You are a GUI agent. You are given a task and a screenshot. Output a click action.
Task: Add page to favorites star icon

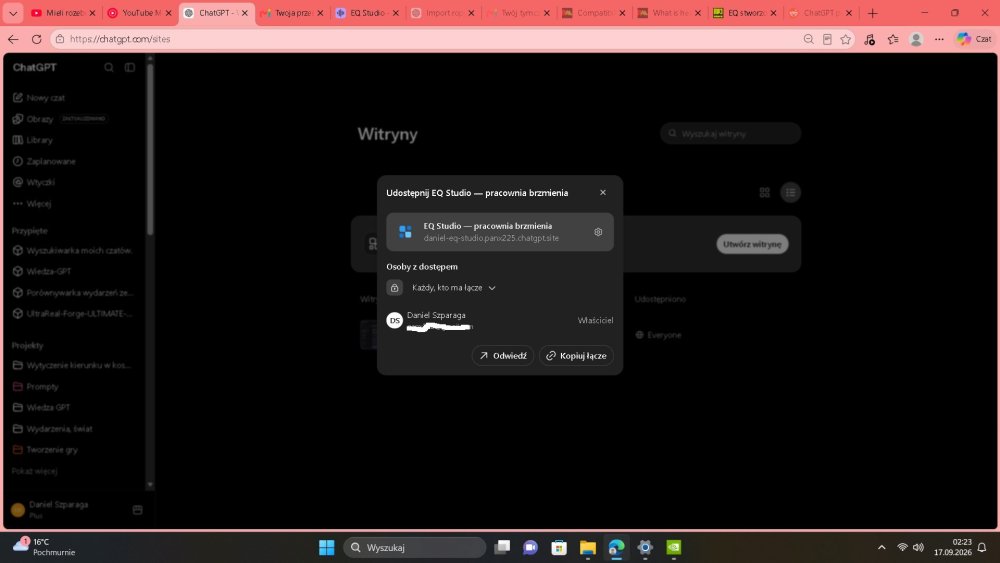846,39
